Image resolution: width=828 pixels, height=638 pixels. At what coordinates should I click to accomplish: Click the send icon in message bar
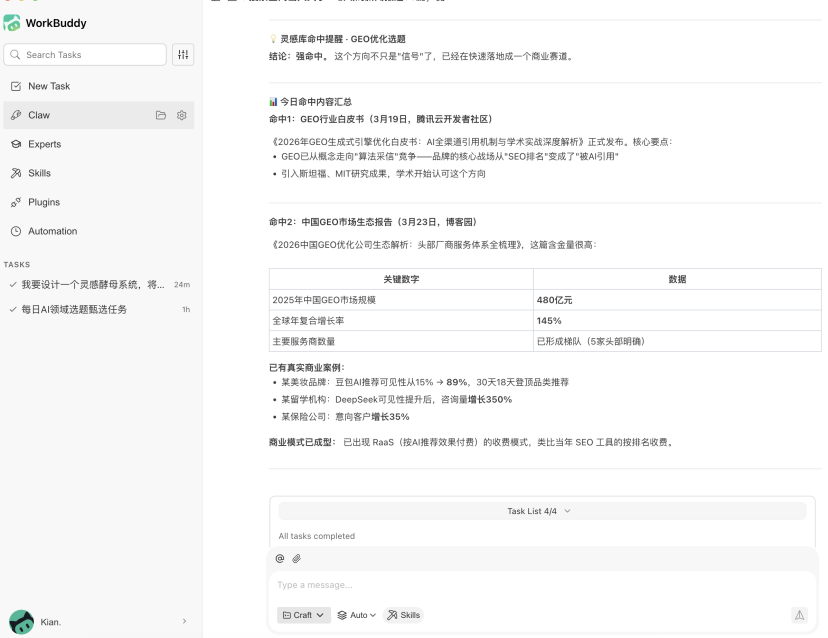click(x=798, y=615)
